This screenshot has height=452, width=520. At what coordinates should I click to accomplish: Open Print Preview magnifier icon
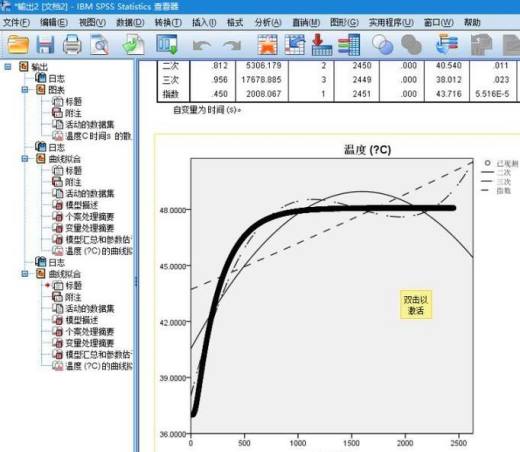pos(100,45)
